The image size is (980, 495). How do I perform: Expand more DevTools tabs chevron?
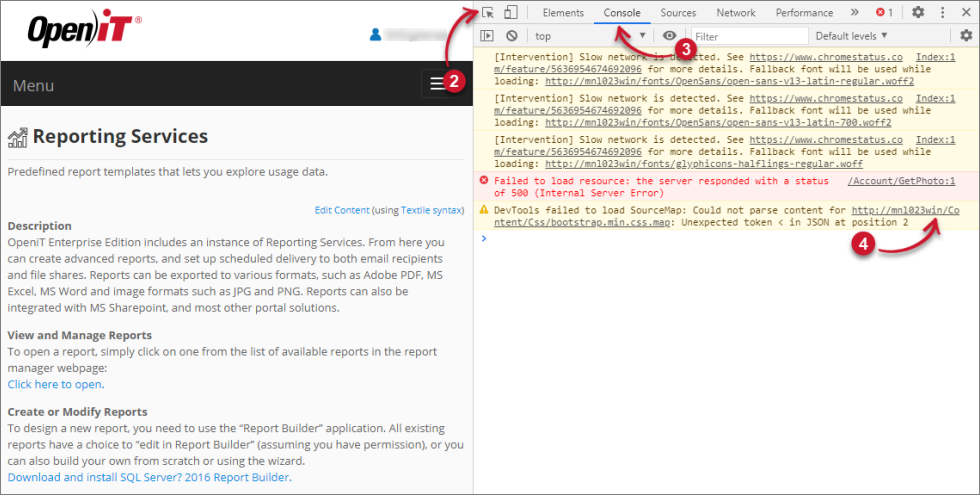coord(854,12)
